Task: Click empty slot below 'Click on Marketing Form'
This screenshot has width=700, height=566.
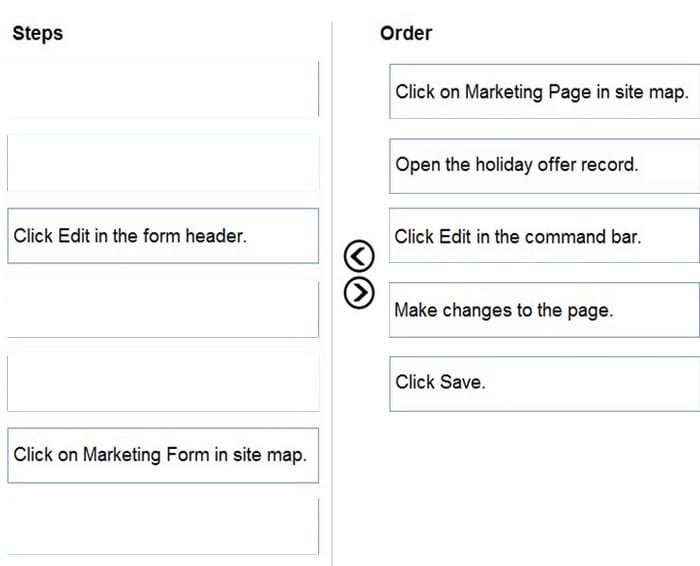Action: [x=163, y=527]
